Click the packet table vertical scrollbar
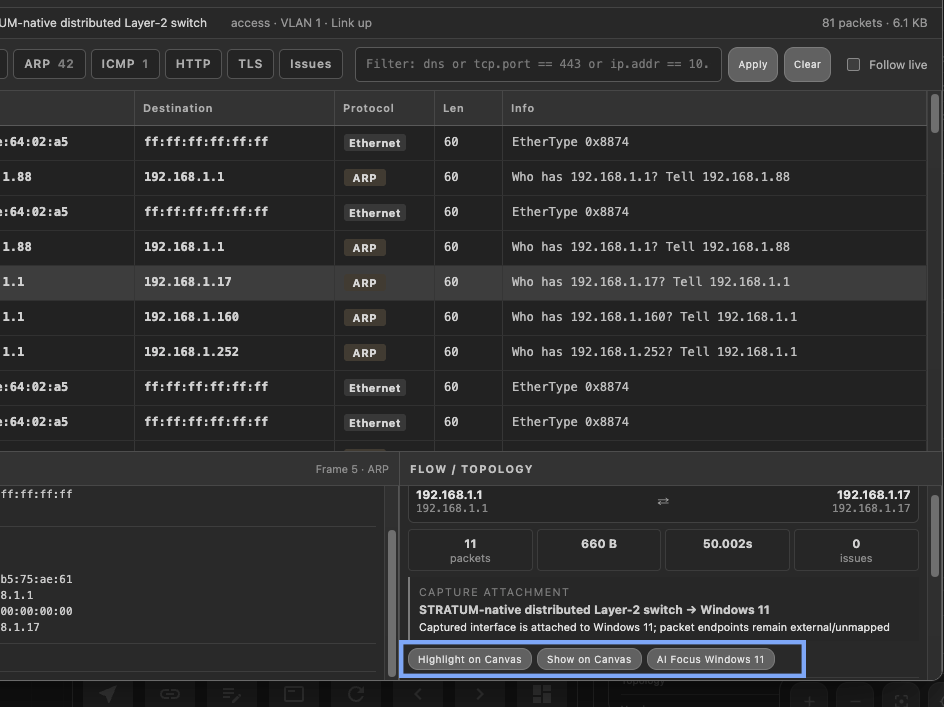 coord(934,113)
